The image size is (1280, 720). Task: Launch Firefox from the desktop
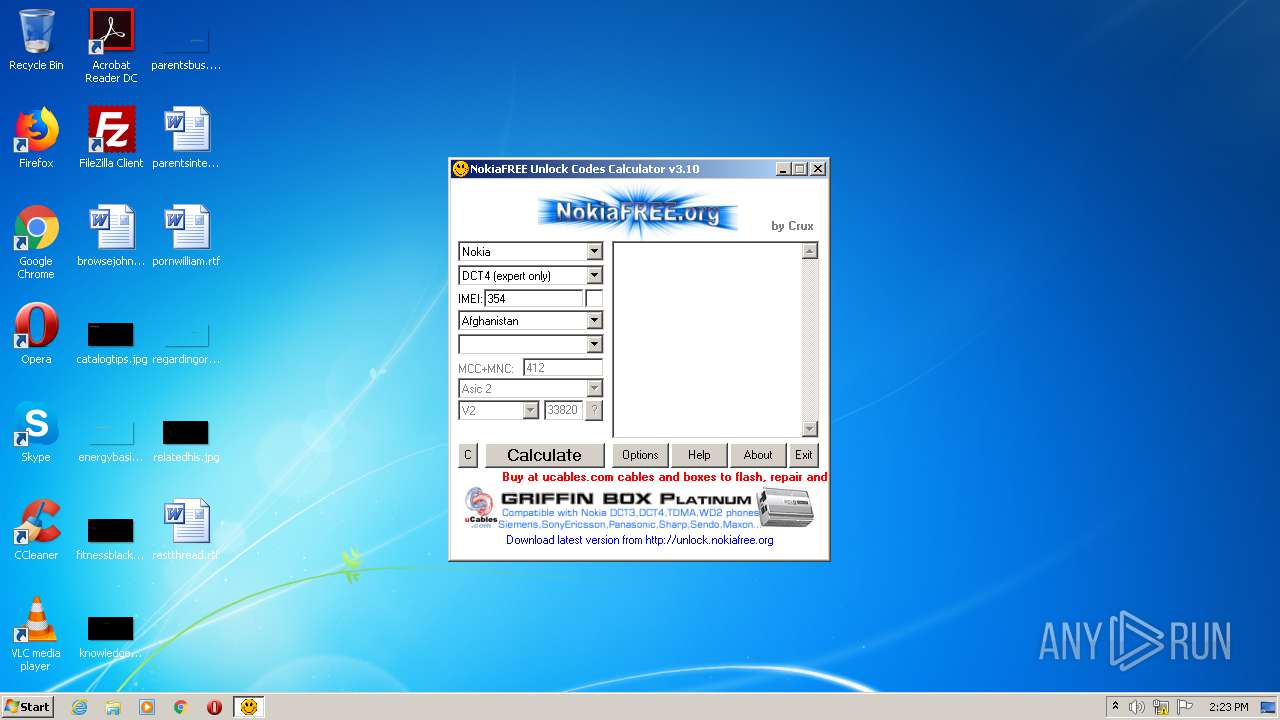[x=36, y=138]
